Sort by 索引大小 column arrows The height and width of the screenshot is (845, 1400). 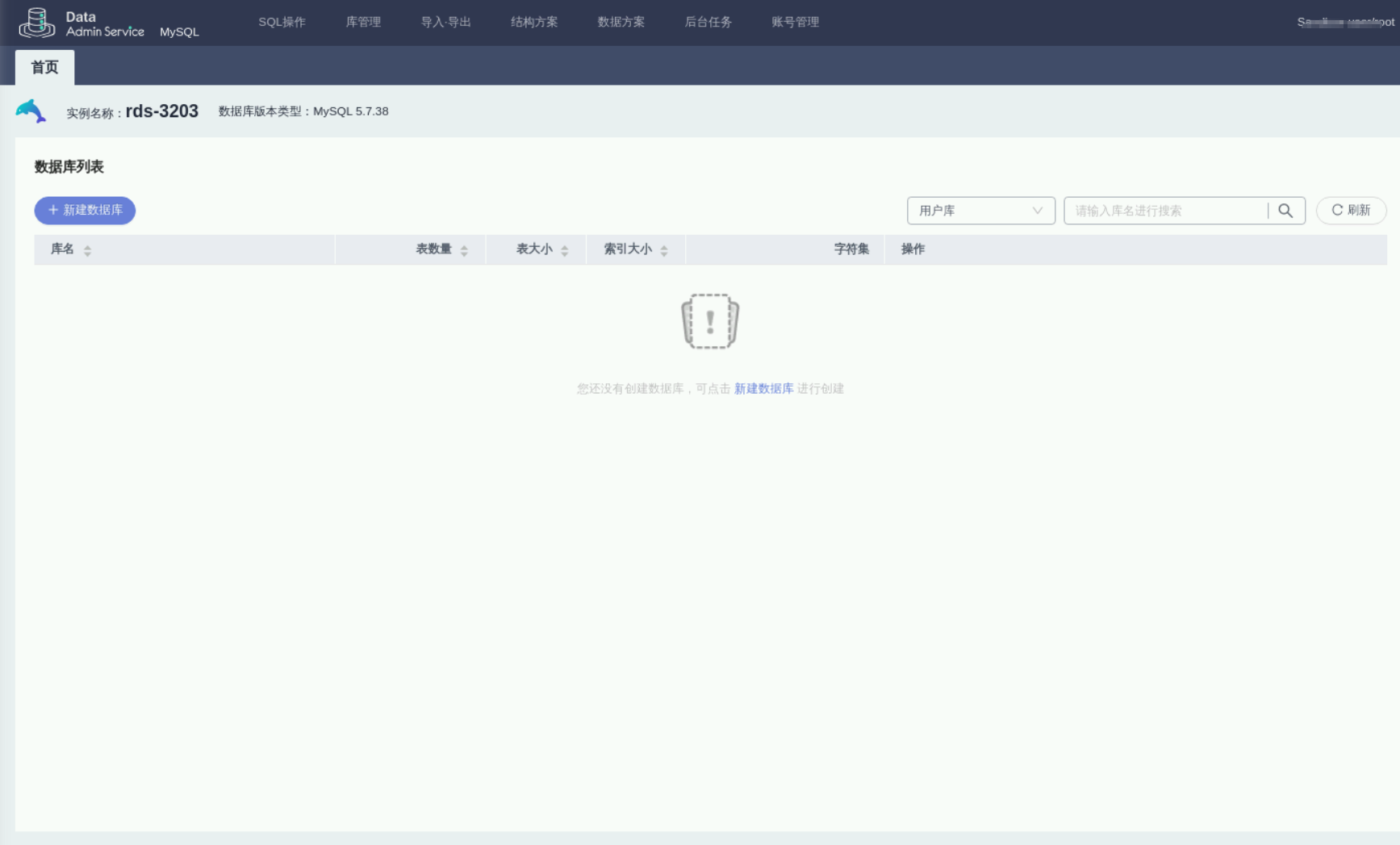coord(663,250)
